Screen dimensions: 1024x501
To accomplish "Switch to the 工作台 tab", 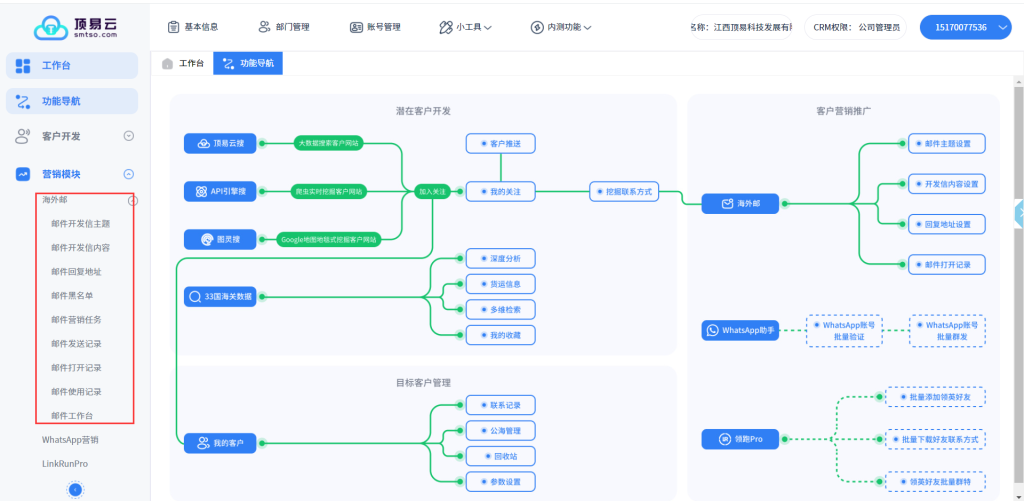I will 182,63.
